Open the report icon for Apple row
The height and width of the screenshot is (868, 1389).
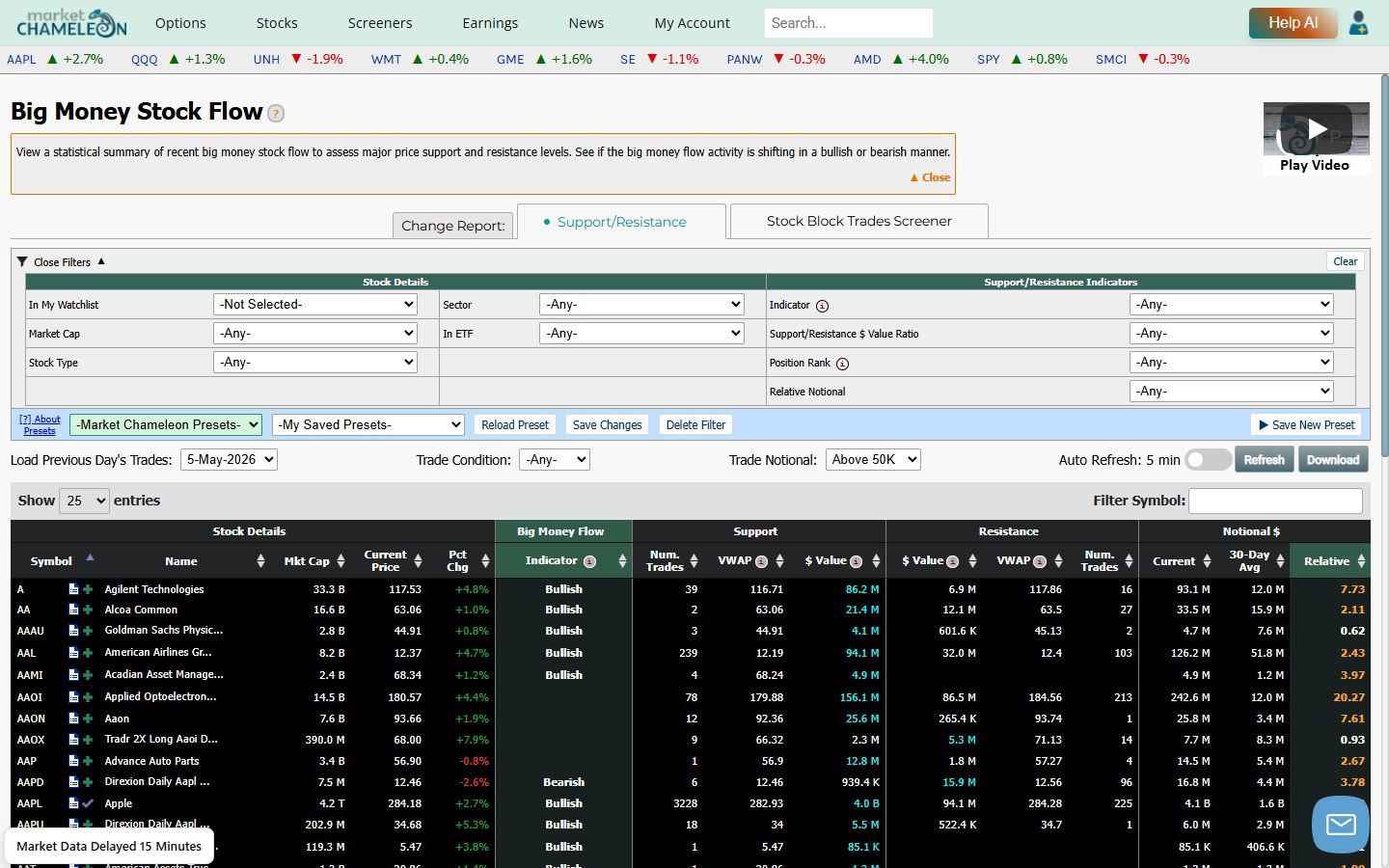tap(73, 803)
